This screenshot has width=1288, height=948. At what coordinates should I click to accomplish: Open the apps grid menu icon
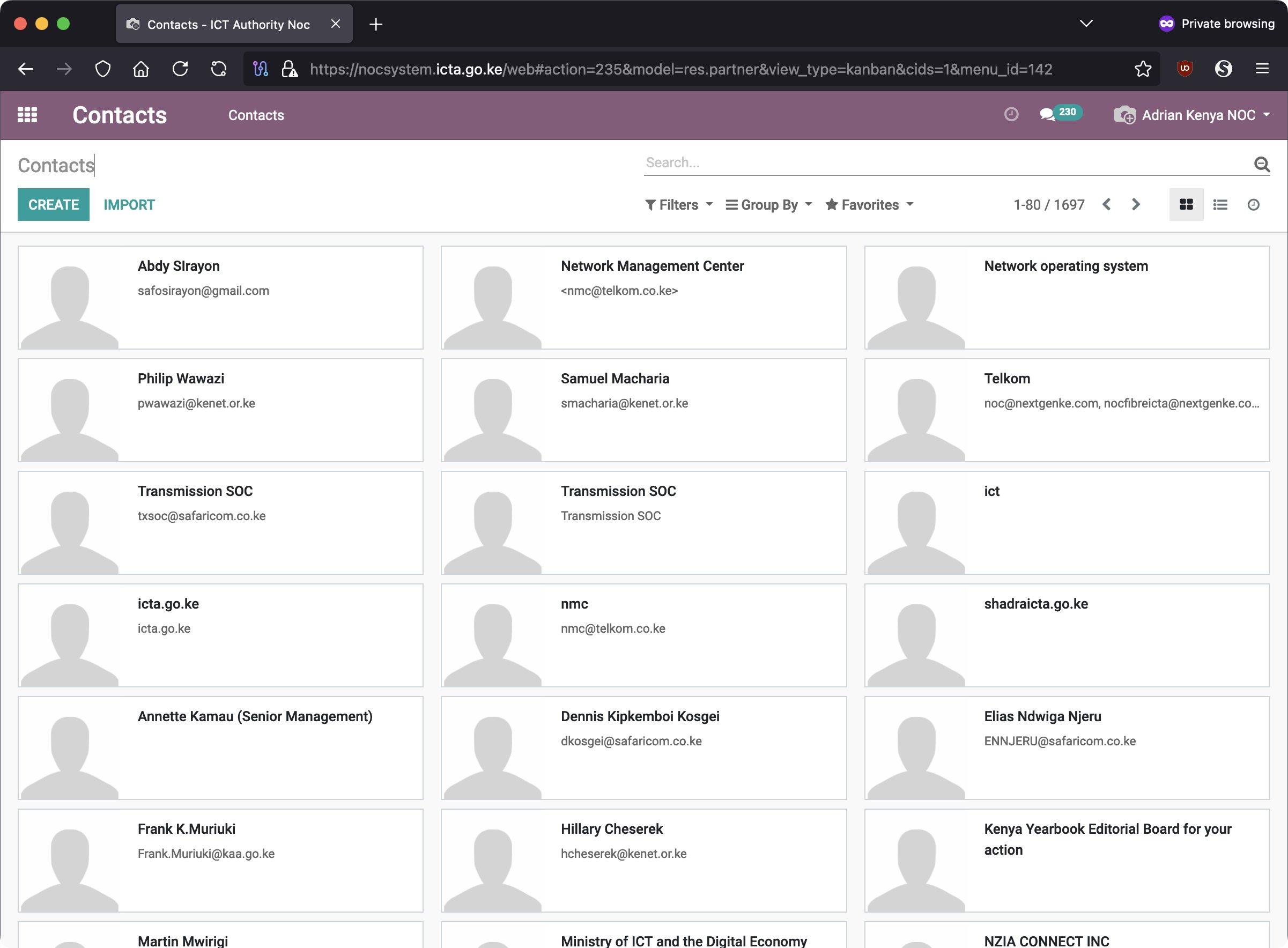coord(27,115)
